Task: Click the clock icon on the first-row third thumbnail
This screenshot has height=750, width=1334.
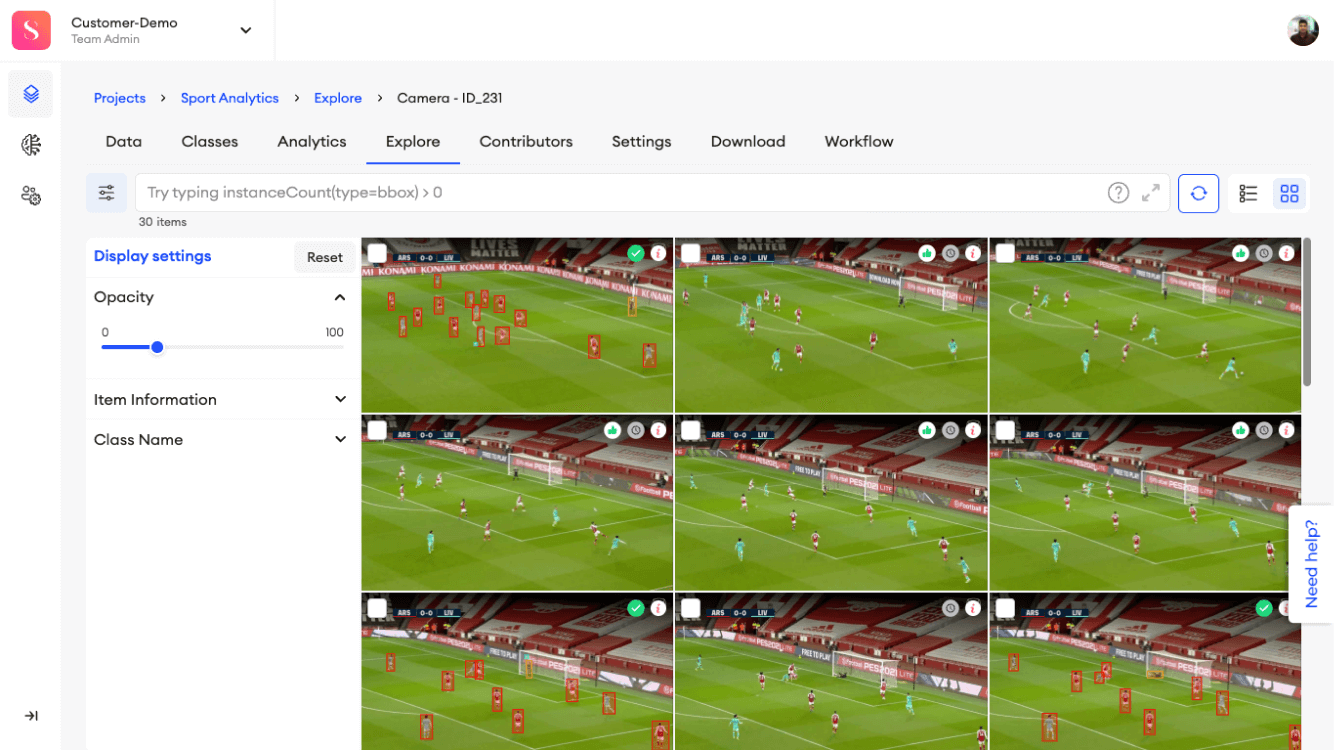Action: [x=1264, y=254]
